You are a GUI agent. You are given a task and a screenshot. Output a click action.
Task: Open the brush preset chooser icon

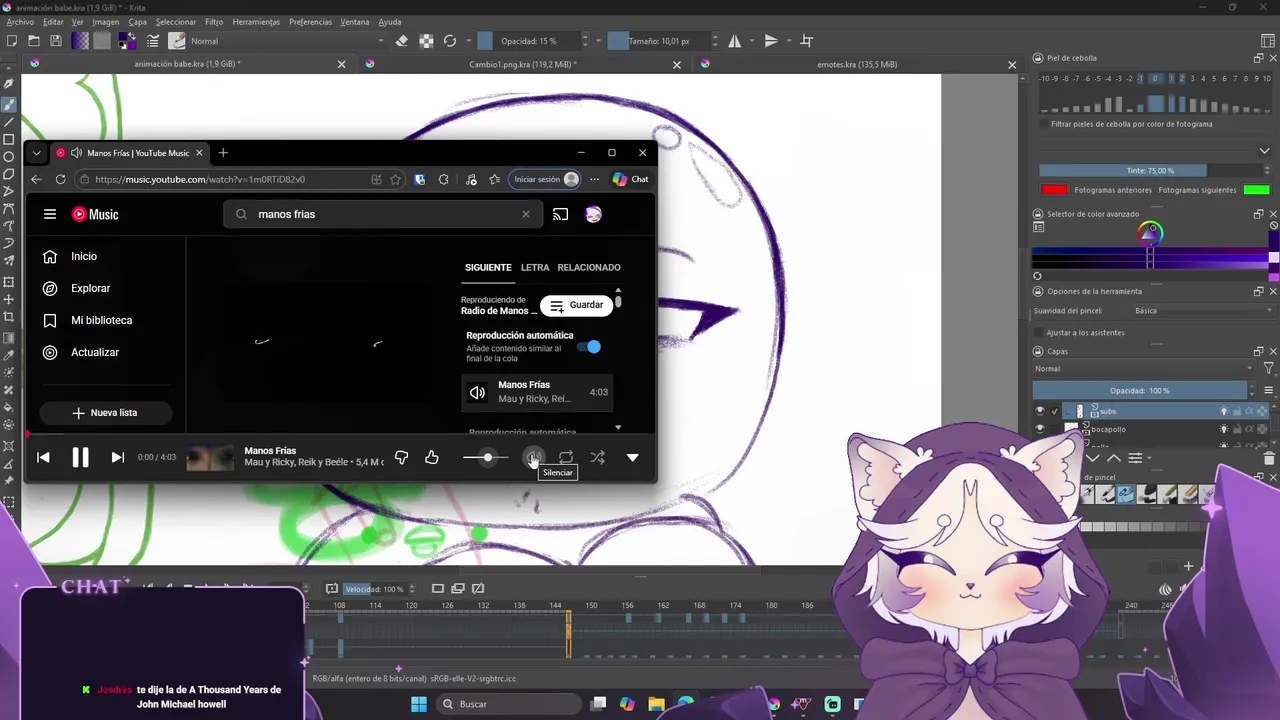click(x=177, y=41)
